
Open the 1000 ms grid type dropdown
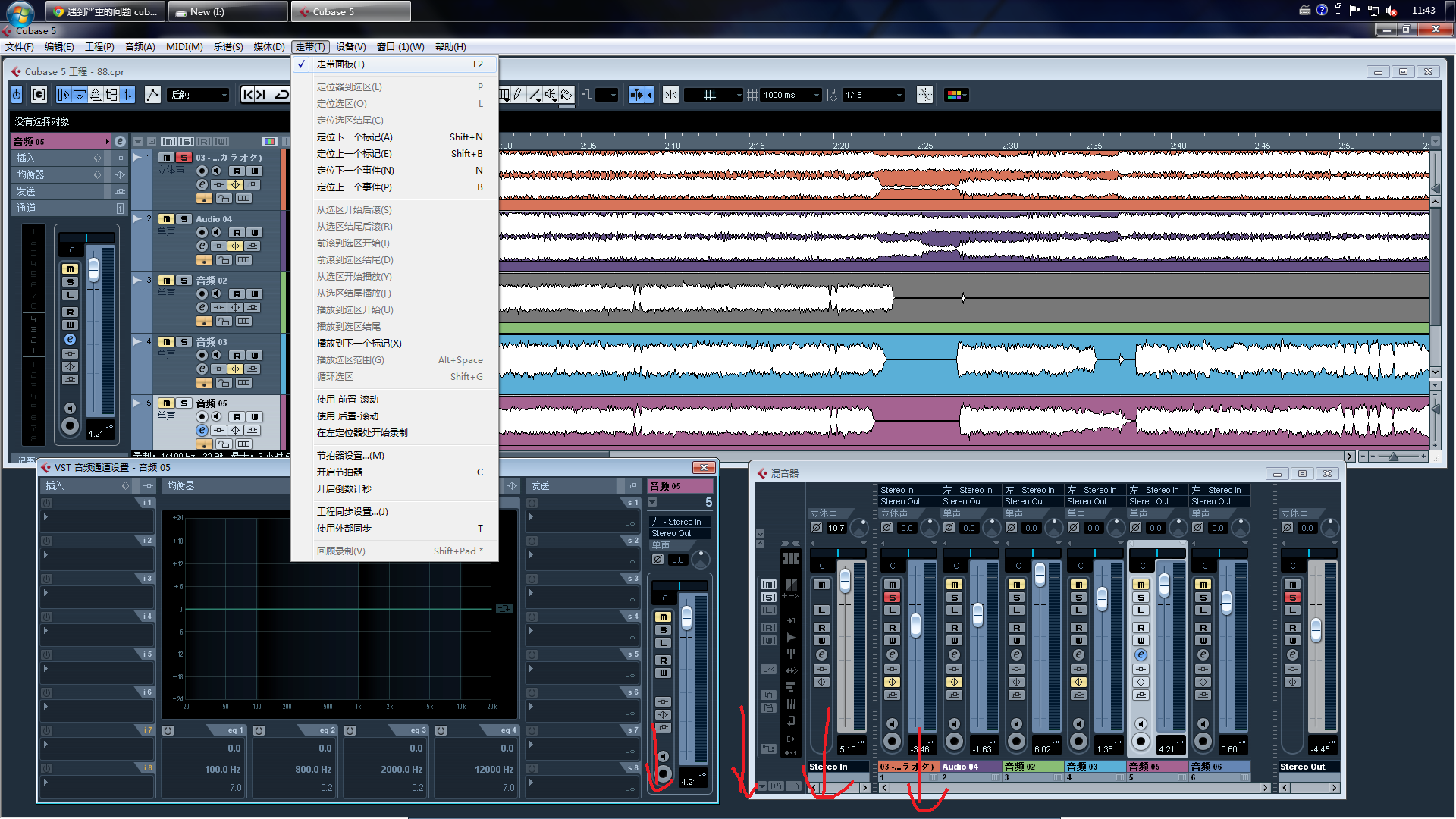791,95
